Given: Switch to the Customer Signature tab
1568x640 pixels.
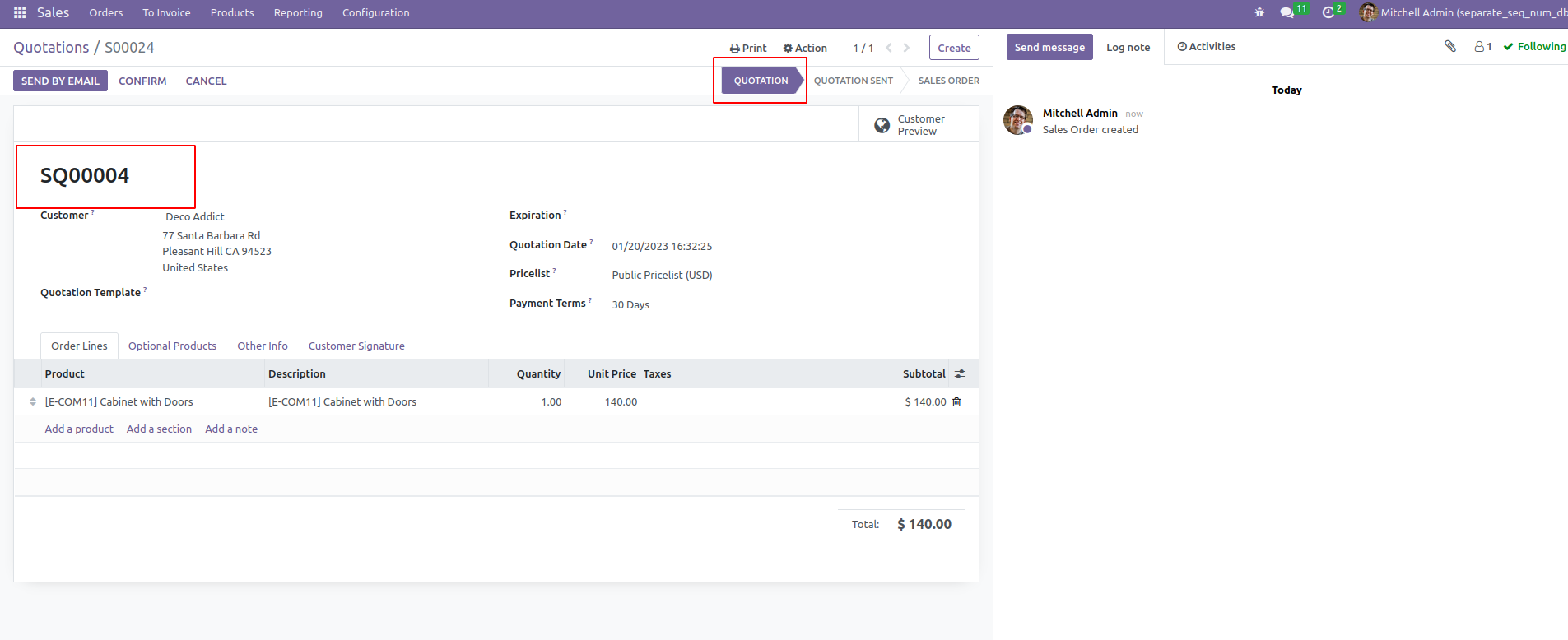Looking at the screenshot, I should pos(356,346).
